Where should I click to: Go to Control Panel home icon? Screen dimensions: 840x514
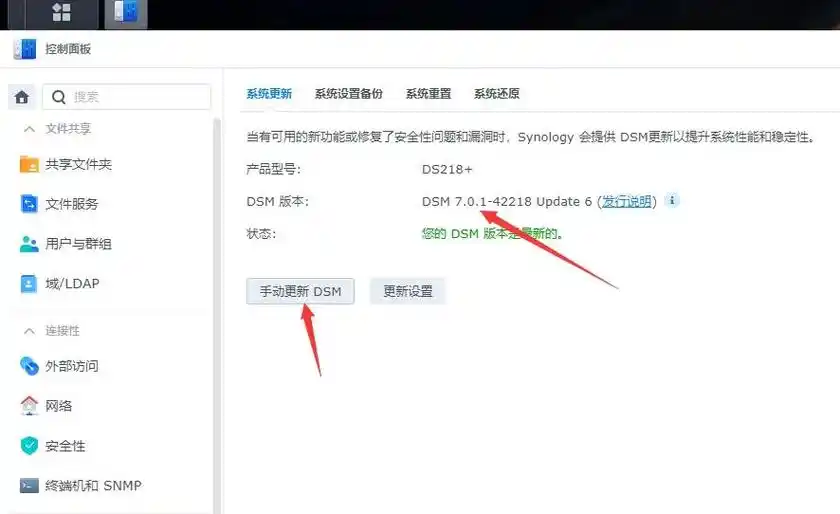[22, 97]
